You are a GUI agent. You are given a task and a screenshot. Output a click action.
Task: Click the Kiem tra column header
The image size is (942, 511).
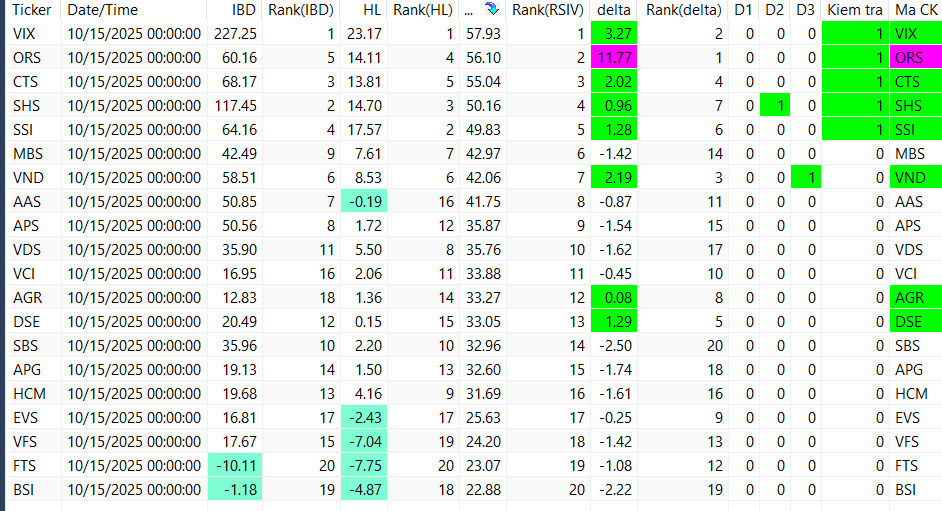coord(855,10)
